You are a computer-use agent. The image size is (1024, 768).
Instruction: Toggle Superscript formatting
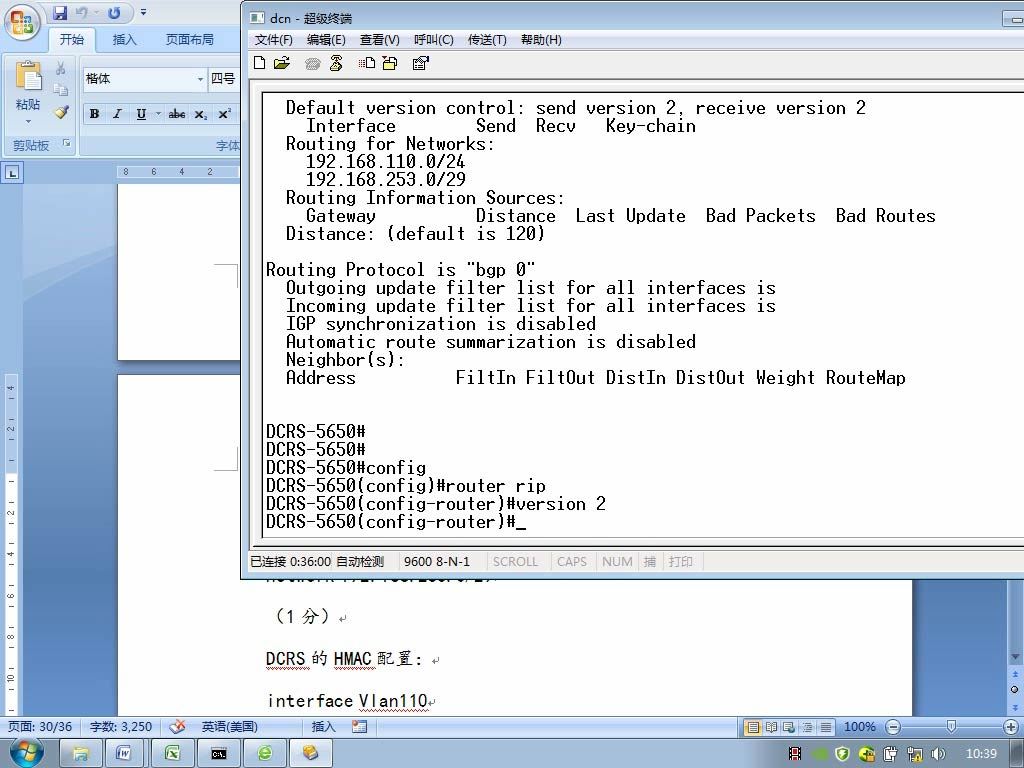pos(224,114)
